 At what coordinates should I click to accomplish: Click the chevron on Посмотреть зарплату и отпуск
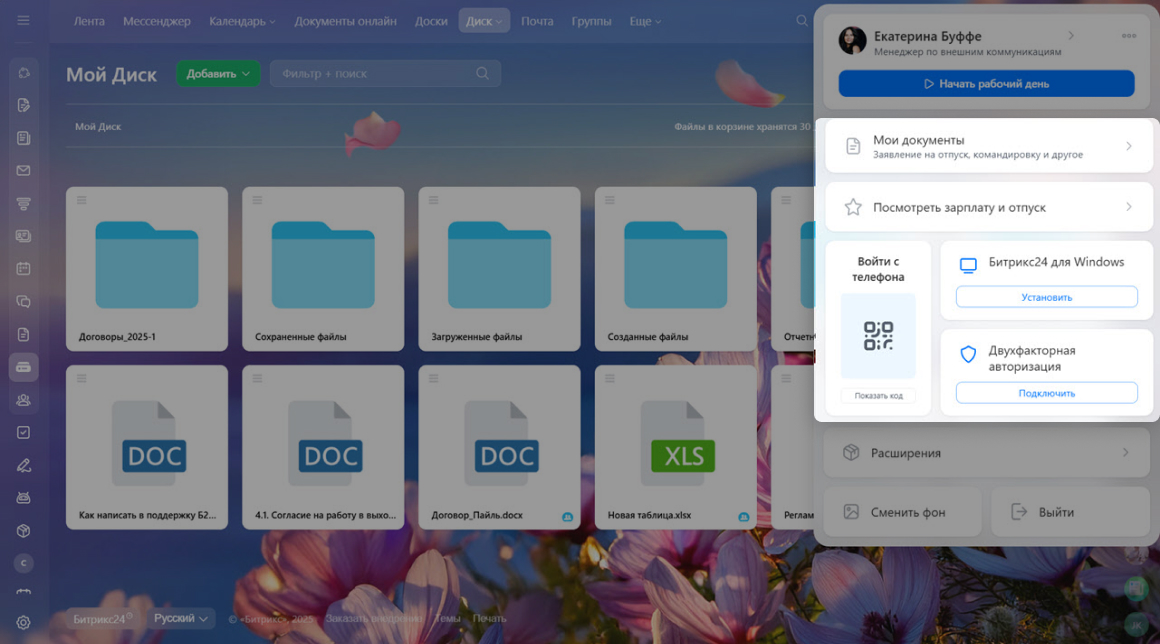pyautogui.click(x=1129, y=207)
